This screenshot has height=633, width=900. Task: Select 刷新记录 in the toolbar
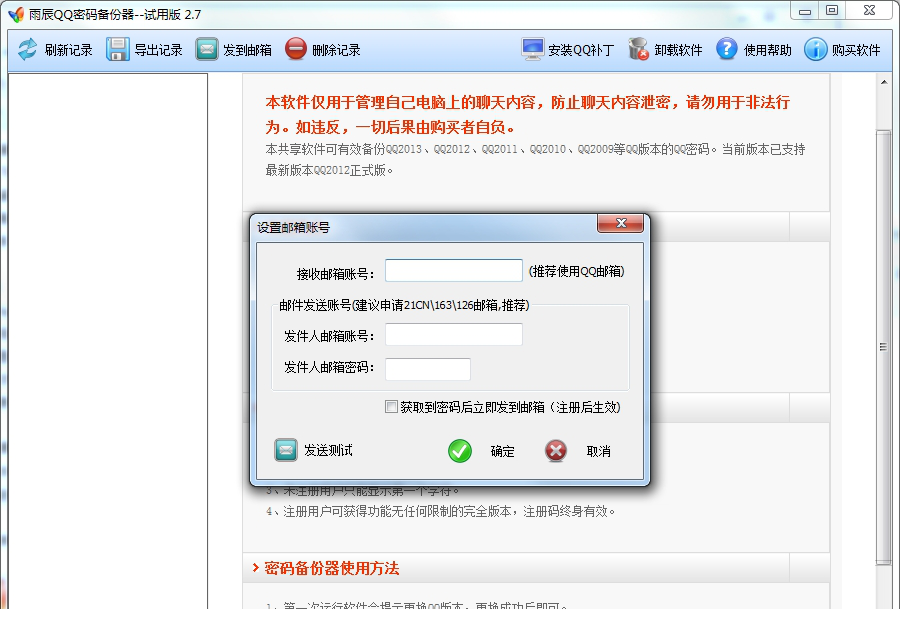[68, 51]
